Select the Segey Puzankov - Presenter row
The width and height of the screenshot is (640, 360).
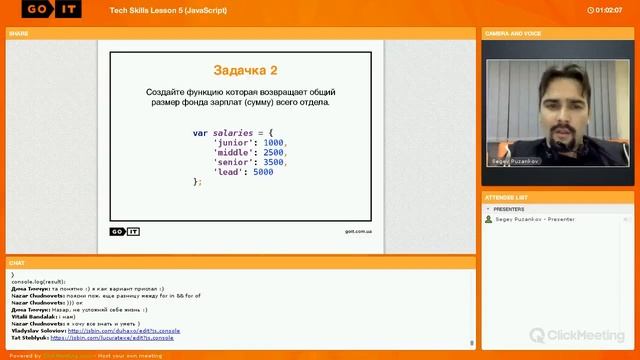tap(558, 219)
